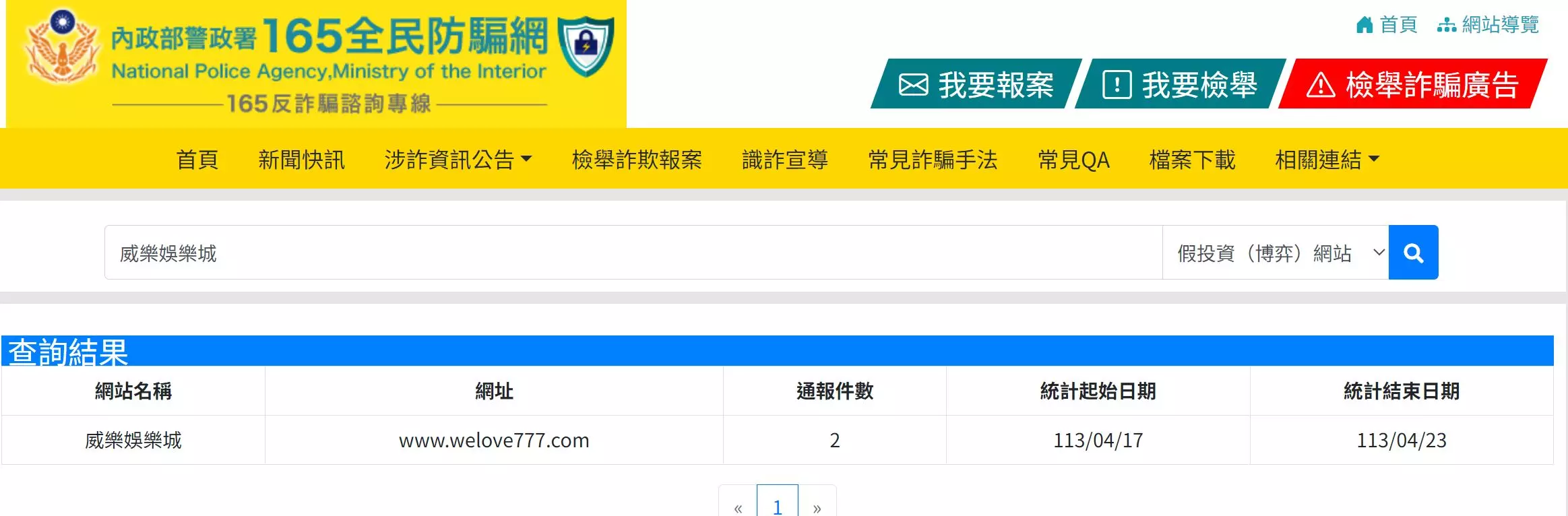This screenshot has height=516, width=1568.
Task: Click the 我要報案 button
Action: click(x=976, y=84)
